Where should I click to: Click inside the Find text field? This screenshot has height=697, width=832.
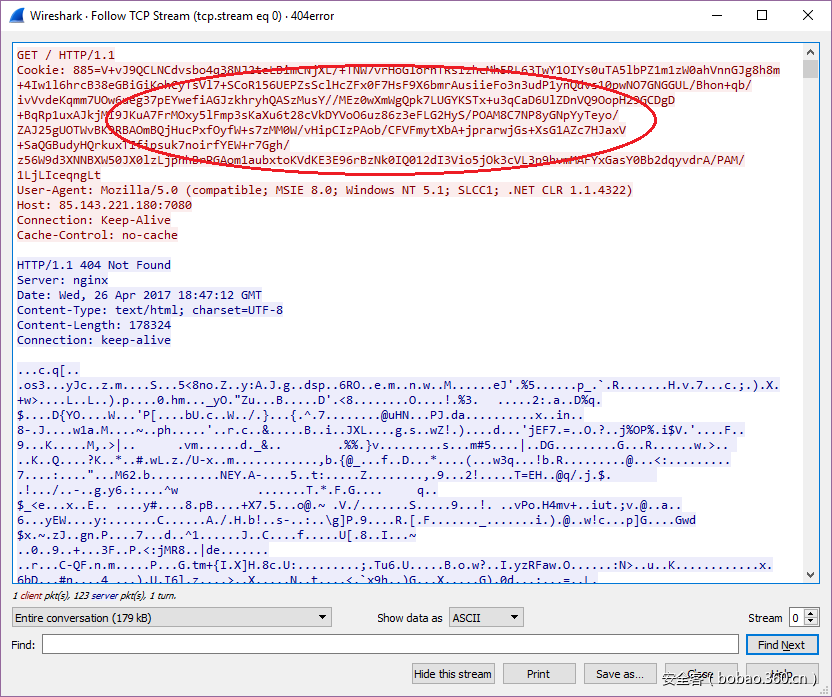390,644
